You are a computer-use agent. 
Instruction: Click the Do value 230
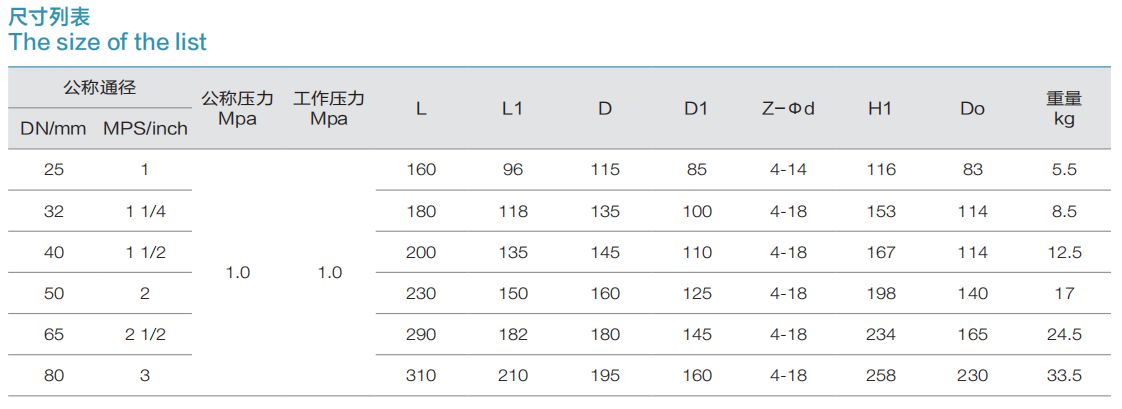[972, 375]
